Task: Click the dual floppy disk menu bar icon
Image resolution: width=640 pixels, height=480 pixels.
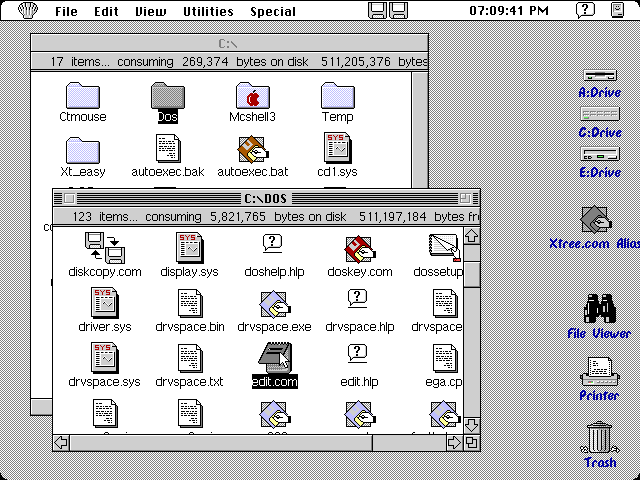Action: point(388,11)
